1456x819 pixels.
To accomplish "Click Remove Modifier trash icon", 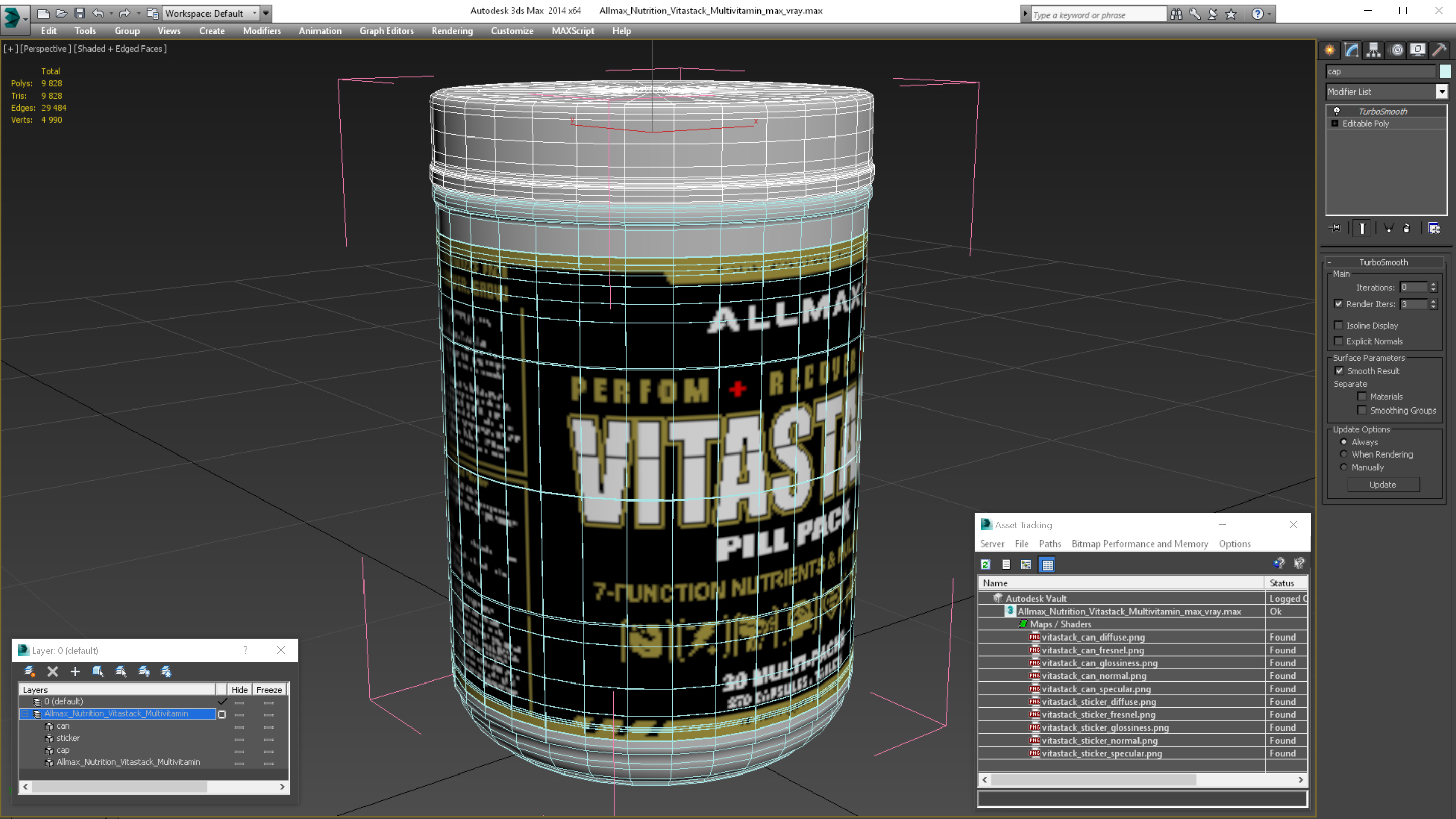I will [1407, 229].
